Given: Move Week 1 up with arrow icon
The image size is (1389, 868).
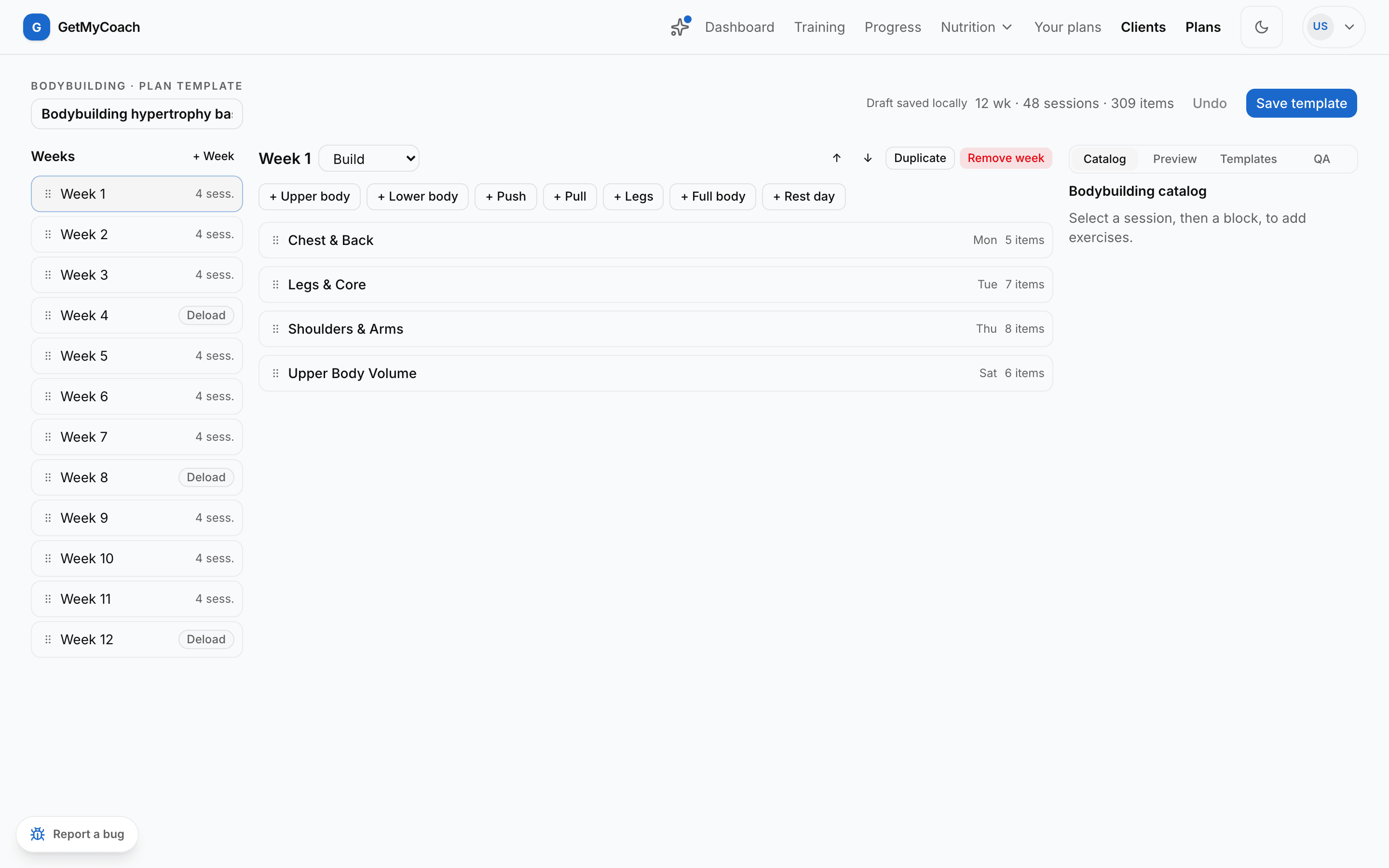Looking at the screenshot, I should (x=837, y=158).
